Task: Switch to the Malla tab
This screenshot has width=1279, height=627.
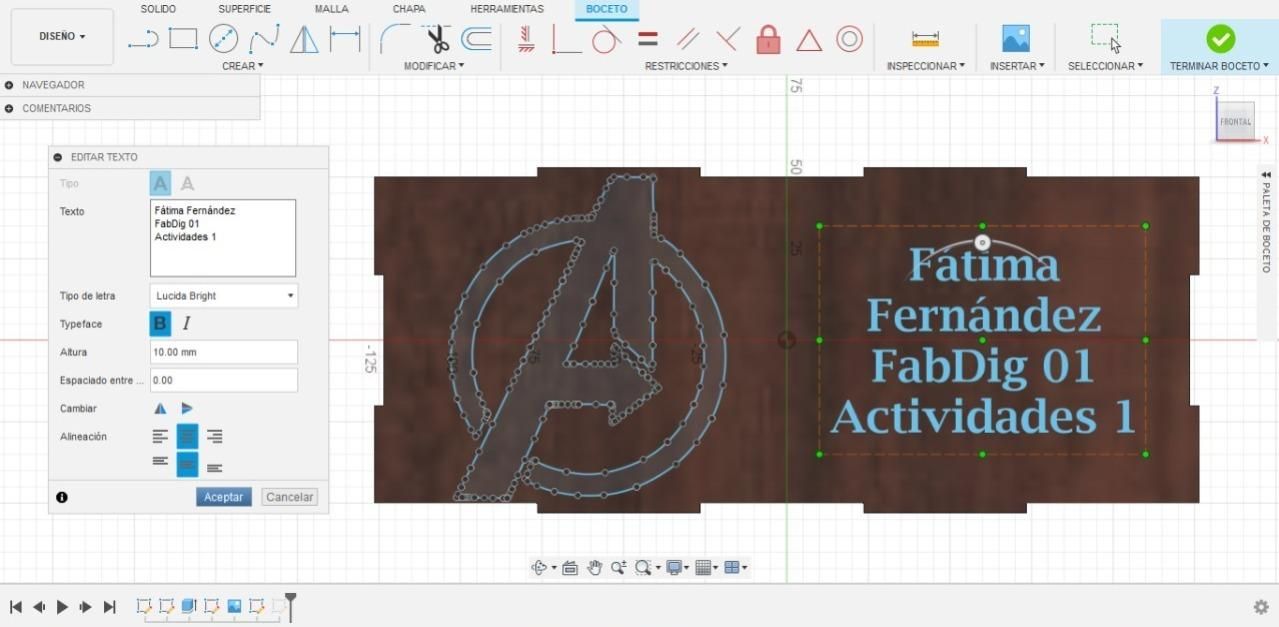Action: (x=331, y=9)
